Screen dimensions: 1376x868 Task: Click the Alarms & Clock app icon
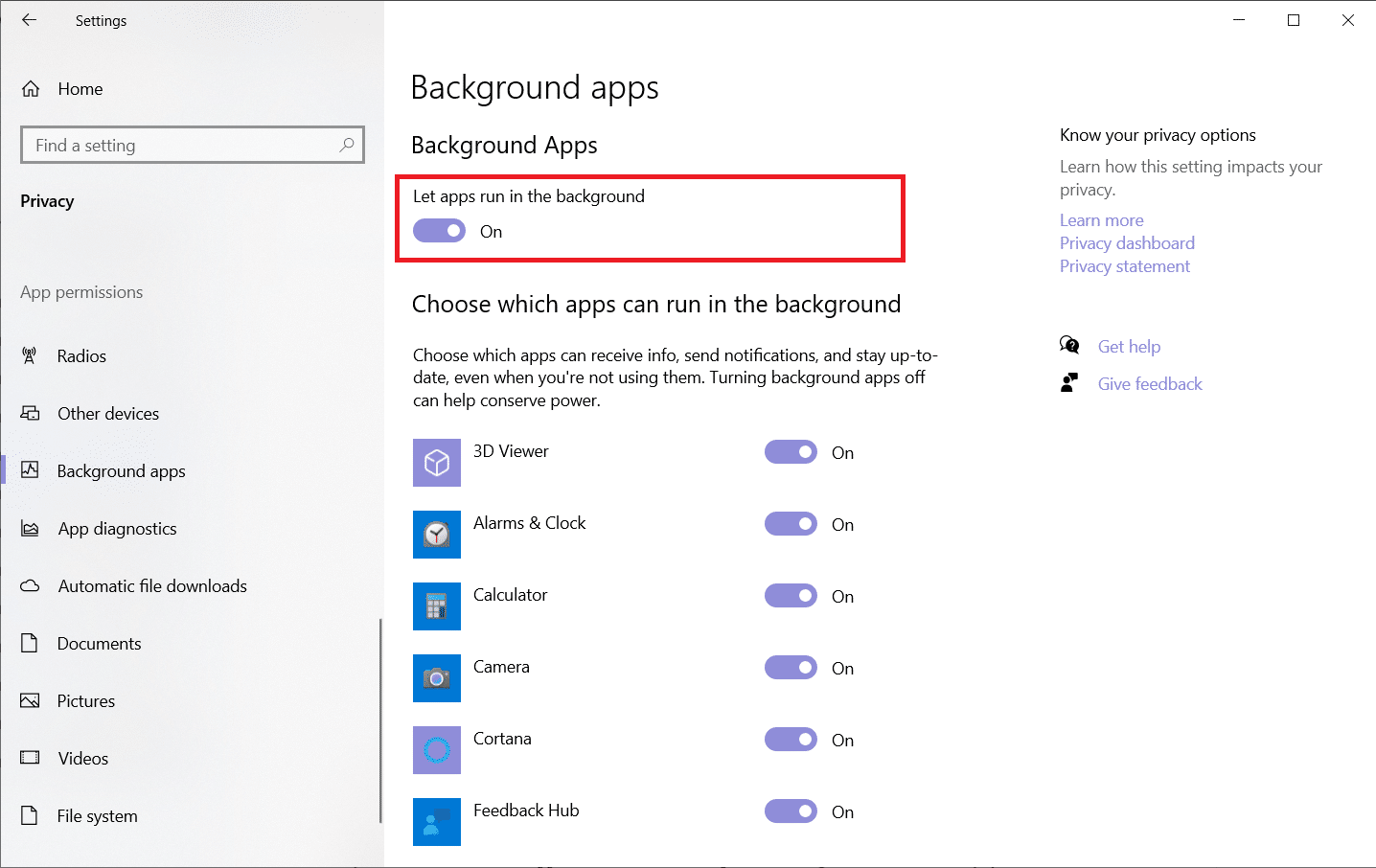click(x=436, y=535)
